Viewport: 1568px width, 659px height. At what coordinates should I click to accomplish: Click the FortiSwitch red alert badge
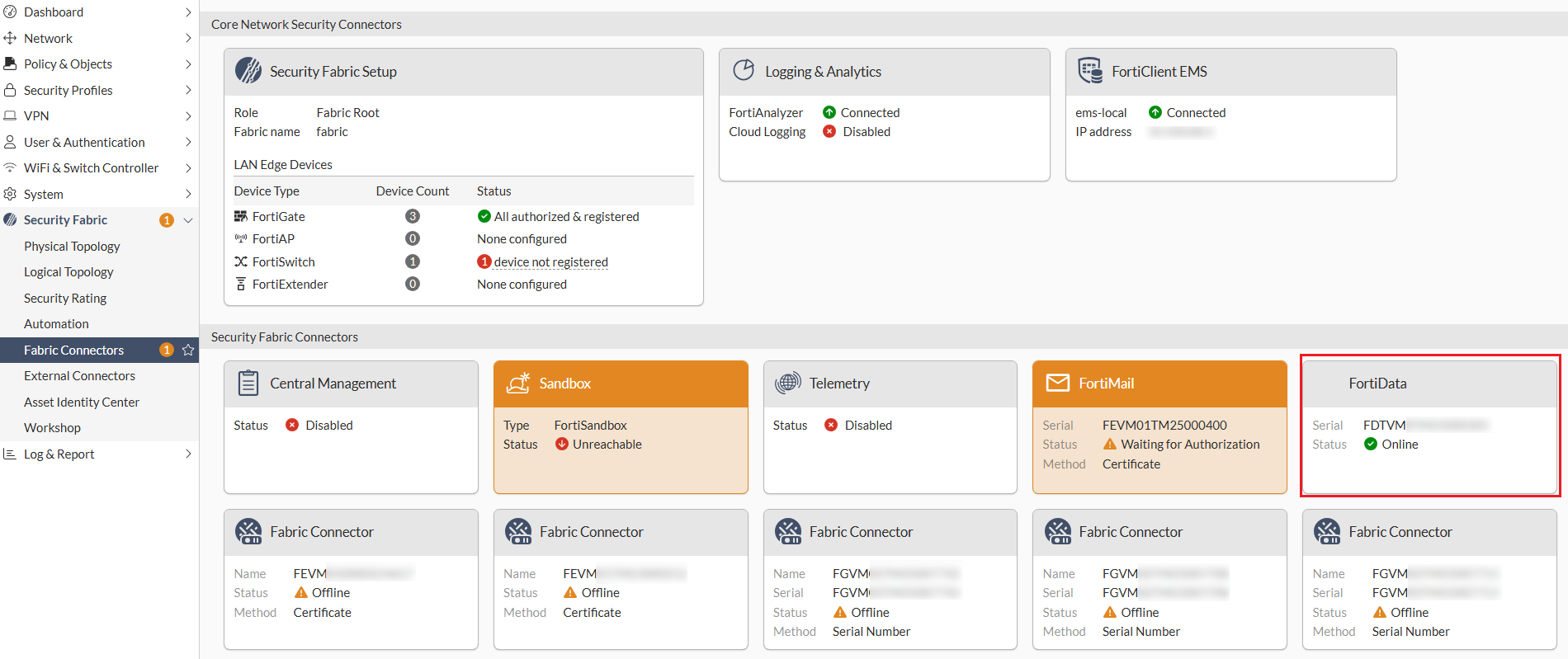point(484,261)
